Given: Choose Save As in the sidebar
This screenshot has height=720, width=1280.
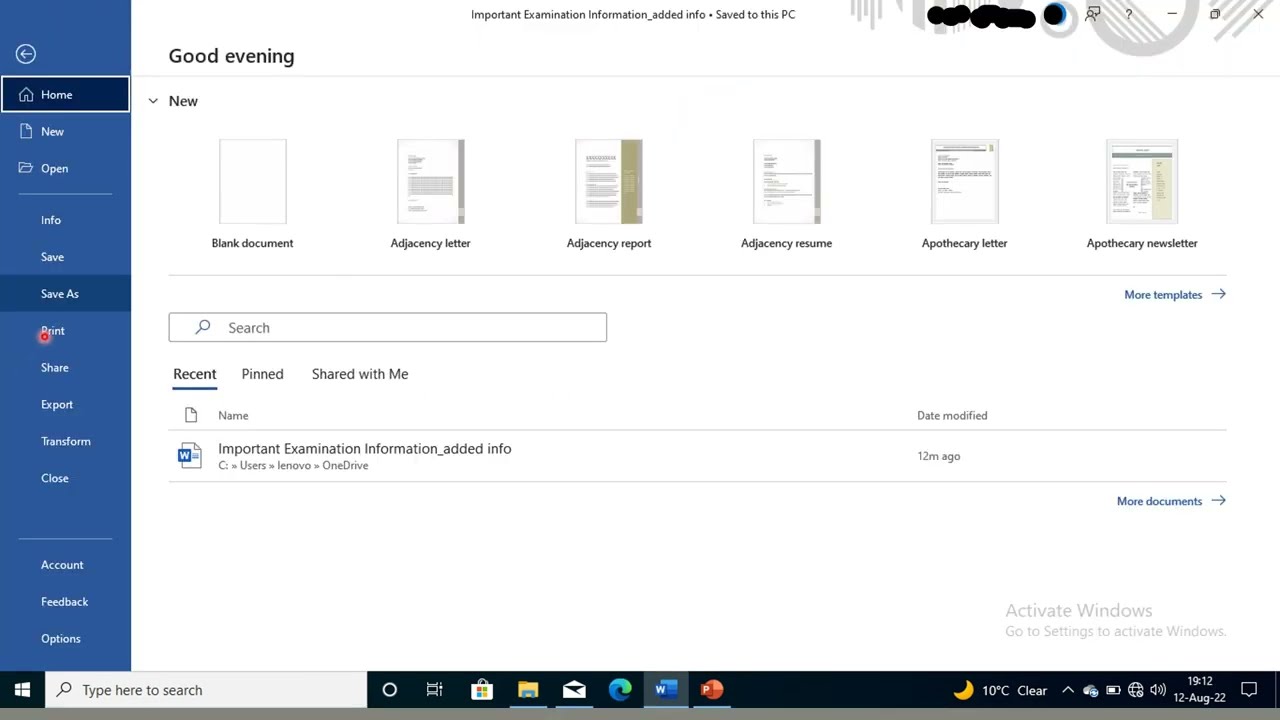Looking at the screenshot, I should pos(65,294).
